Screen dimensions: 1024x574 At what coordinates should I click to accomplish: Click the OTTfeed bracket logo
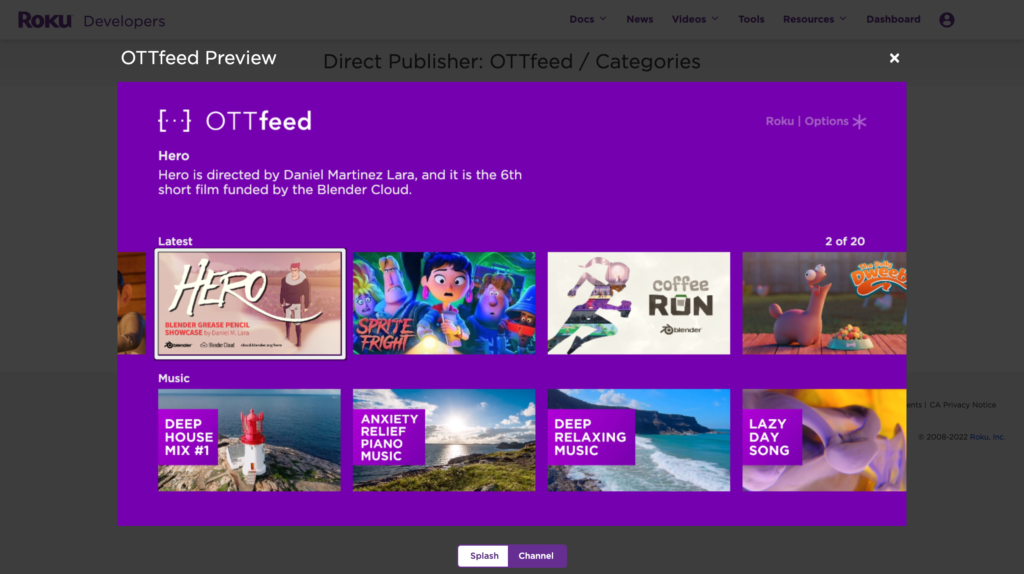coord(174,121)
